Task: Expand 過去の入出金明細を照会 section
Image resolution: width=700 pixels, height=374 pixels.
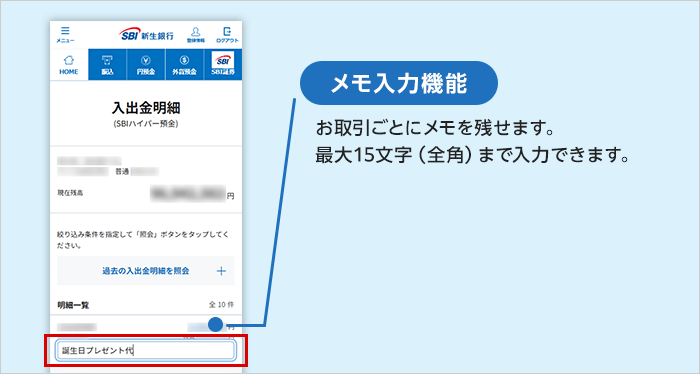Action: pos(146,271)
